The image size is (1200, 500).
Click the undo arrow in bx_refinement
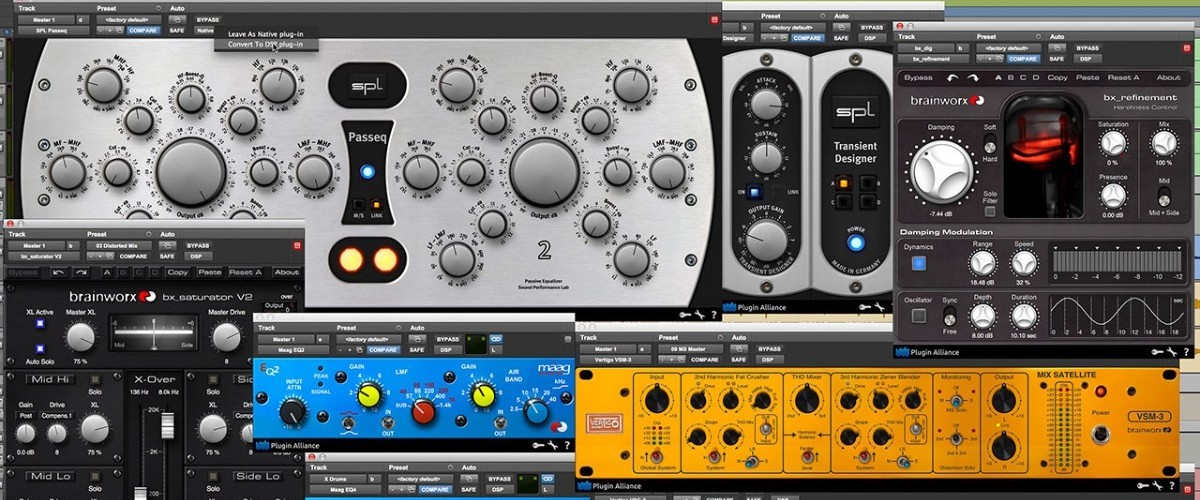[952, 78]
